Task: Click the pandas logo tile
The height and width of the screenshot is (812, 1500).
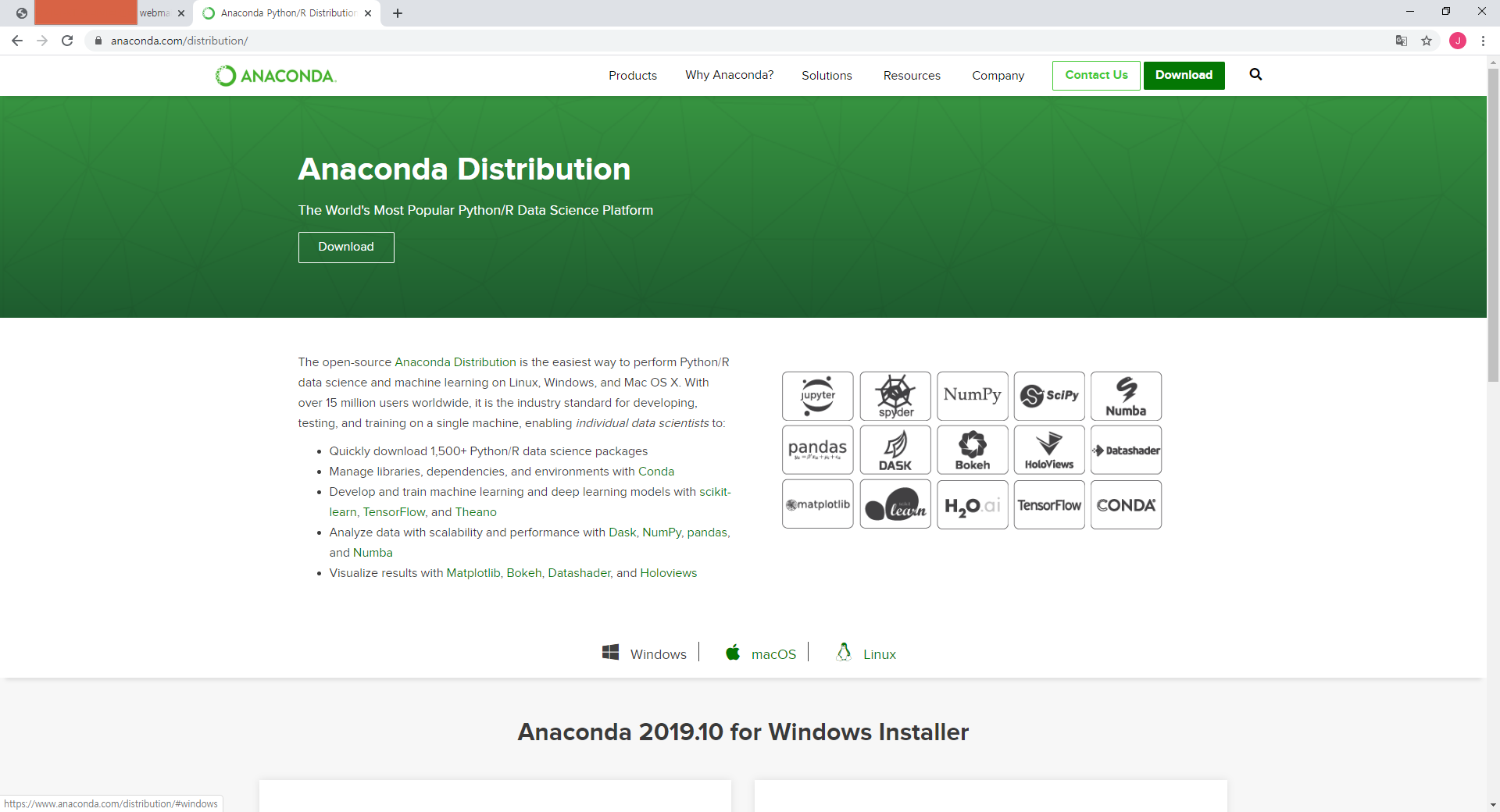Action: 817,450
